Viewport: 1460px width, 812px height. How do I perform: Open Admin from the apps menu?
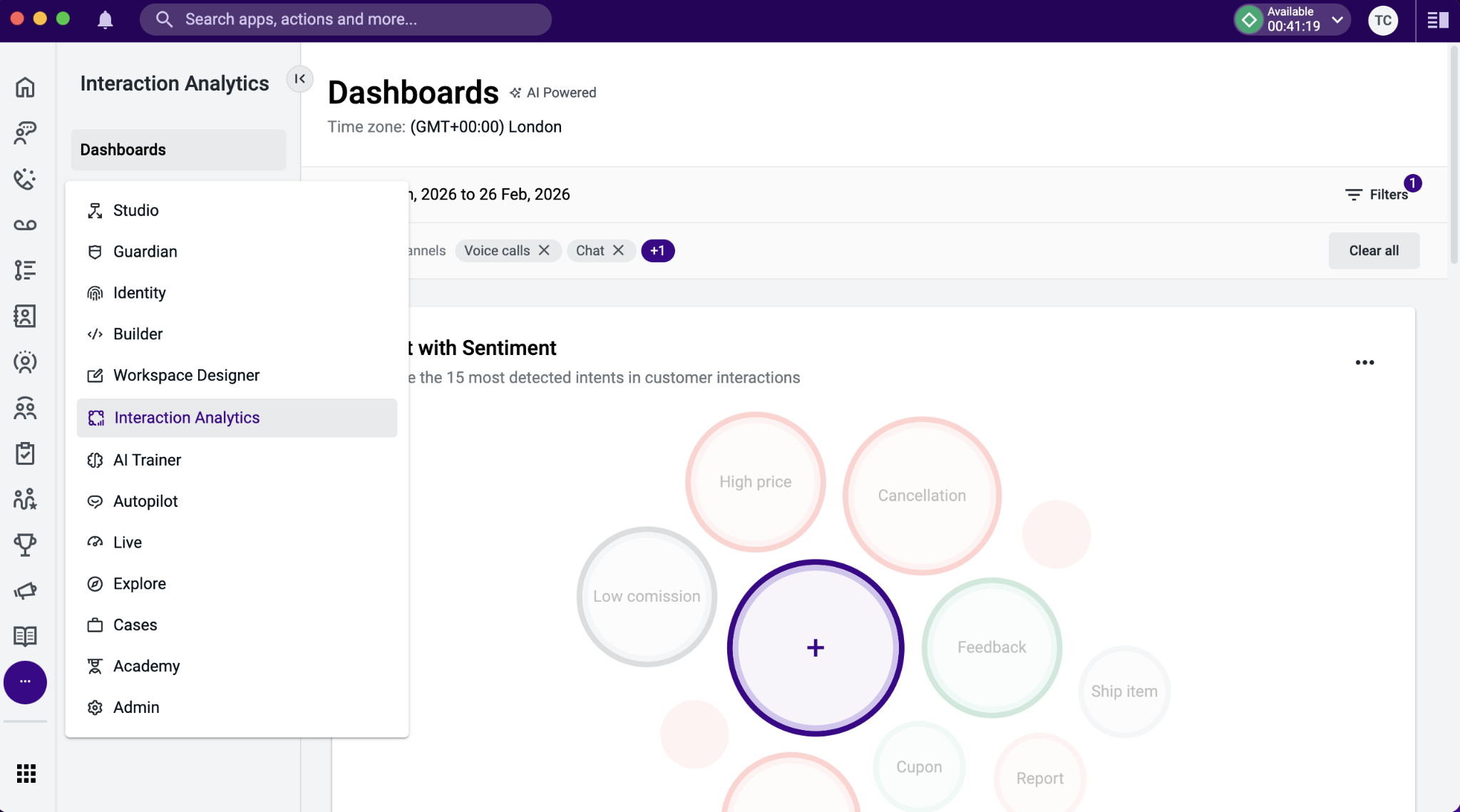(x=237, y=707)
